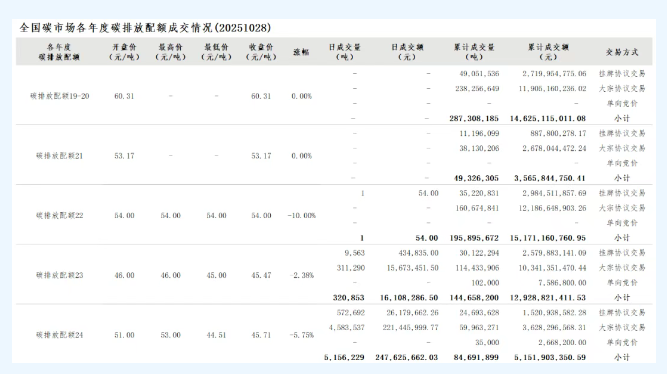Click subtotal amount 14,625,115,011.08
The width and height of the screenshot is (667, 374).
point(548,118)
